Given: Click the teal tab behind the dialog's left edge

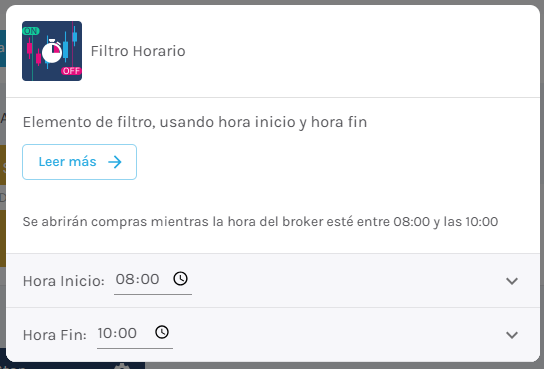Looking at the screenshot, I should (3, 48).
